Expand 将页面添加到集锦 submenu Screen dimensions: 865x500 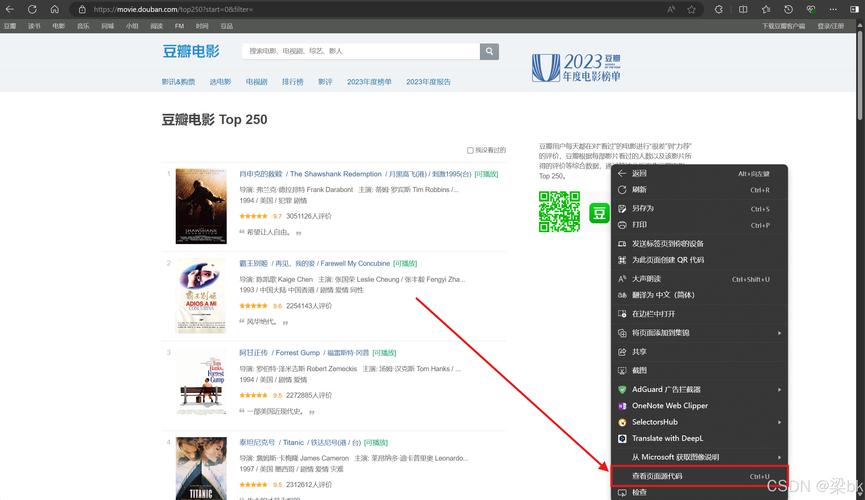699,333
